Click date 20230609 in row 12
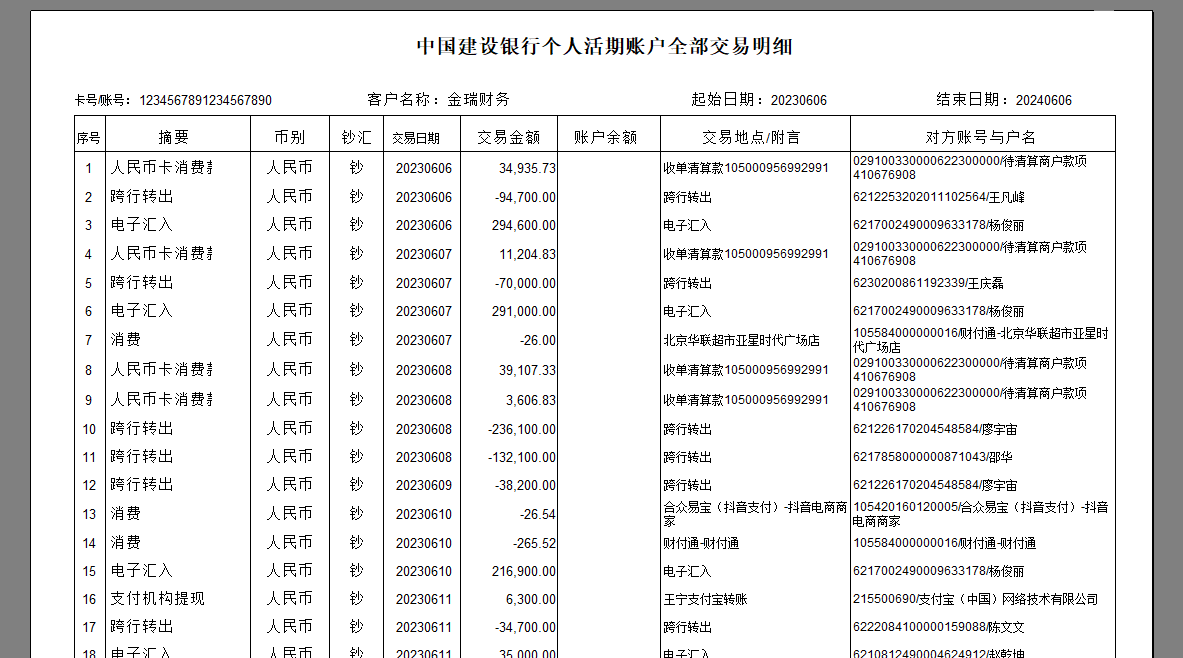This screenshot has height=658, width=1183. pos(423,485)
